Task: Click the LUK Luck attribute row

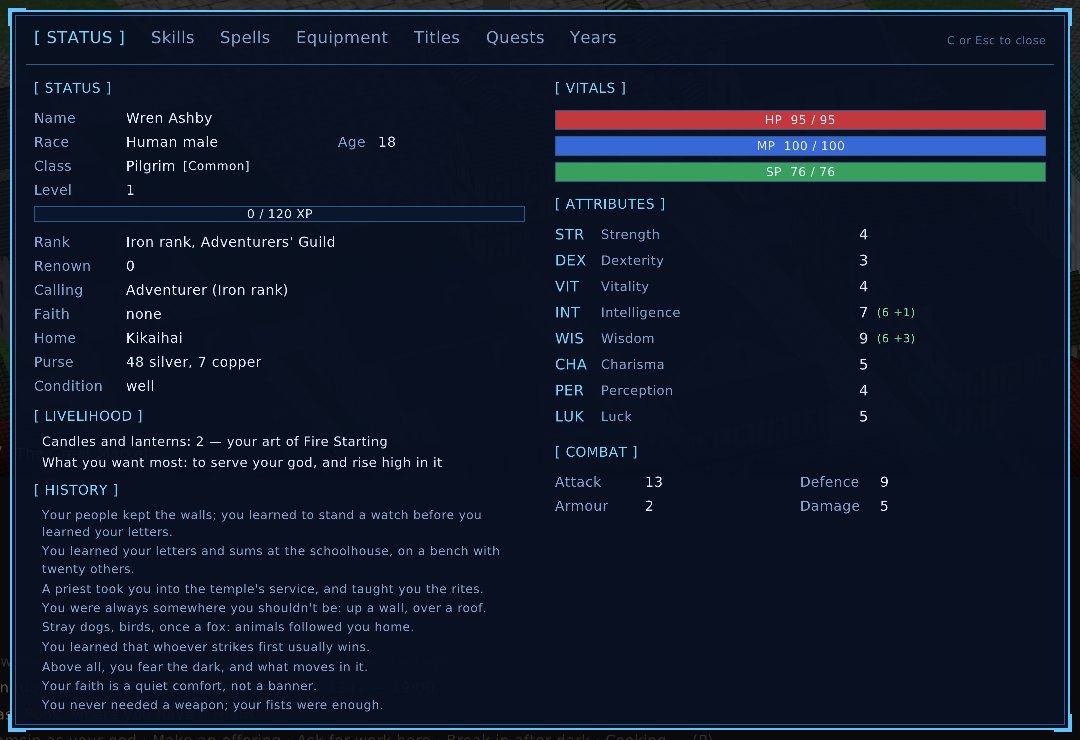Action: 711,417
